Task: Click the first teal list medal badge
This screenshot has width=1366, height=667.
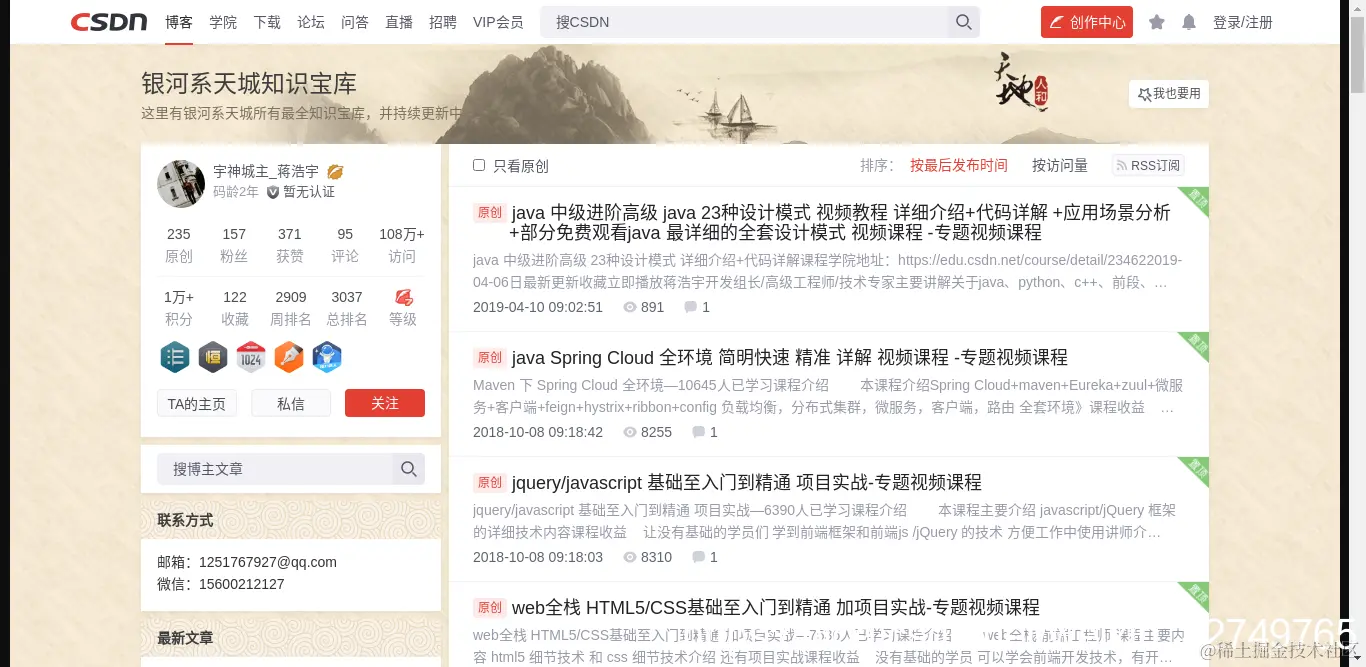Action: pyautogui.click(x=175, y=357)
